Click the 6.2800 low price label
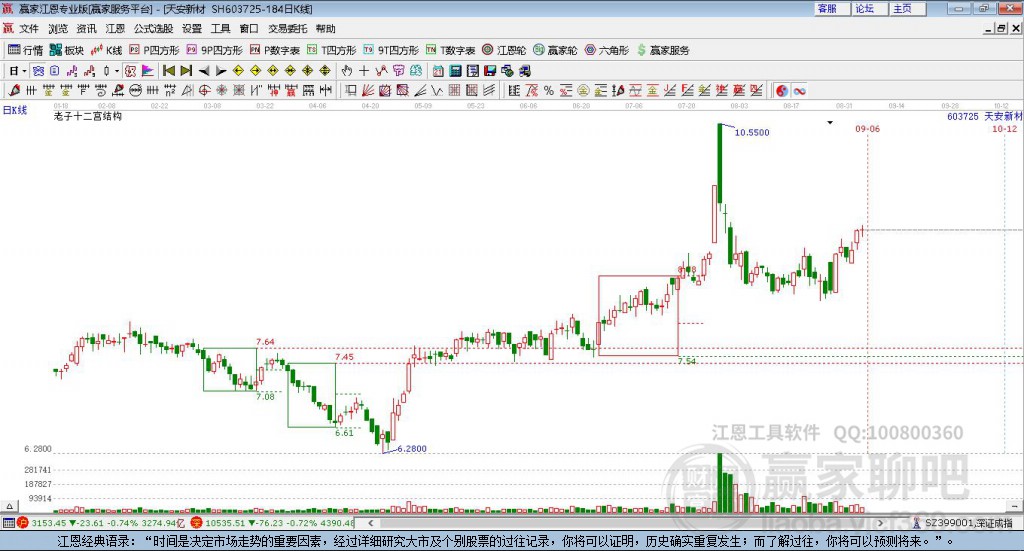 (x=411, y=449)
